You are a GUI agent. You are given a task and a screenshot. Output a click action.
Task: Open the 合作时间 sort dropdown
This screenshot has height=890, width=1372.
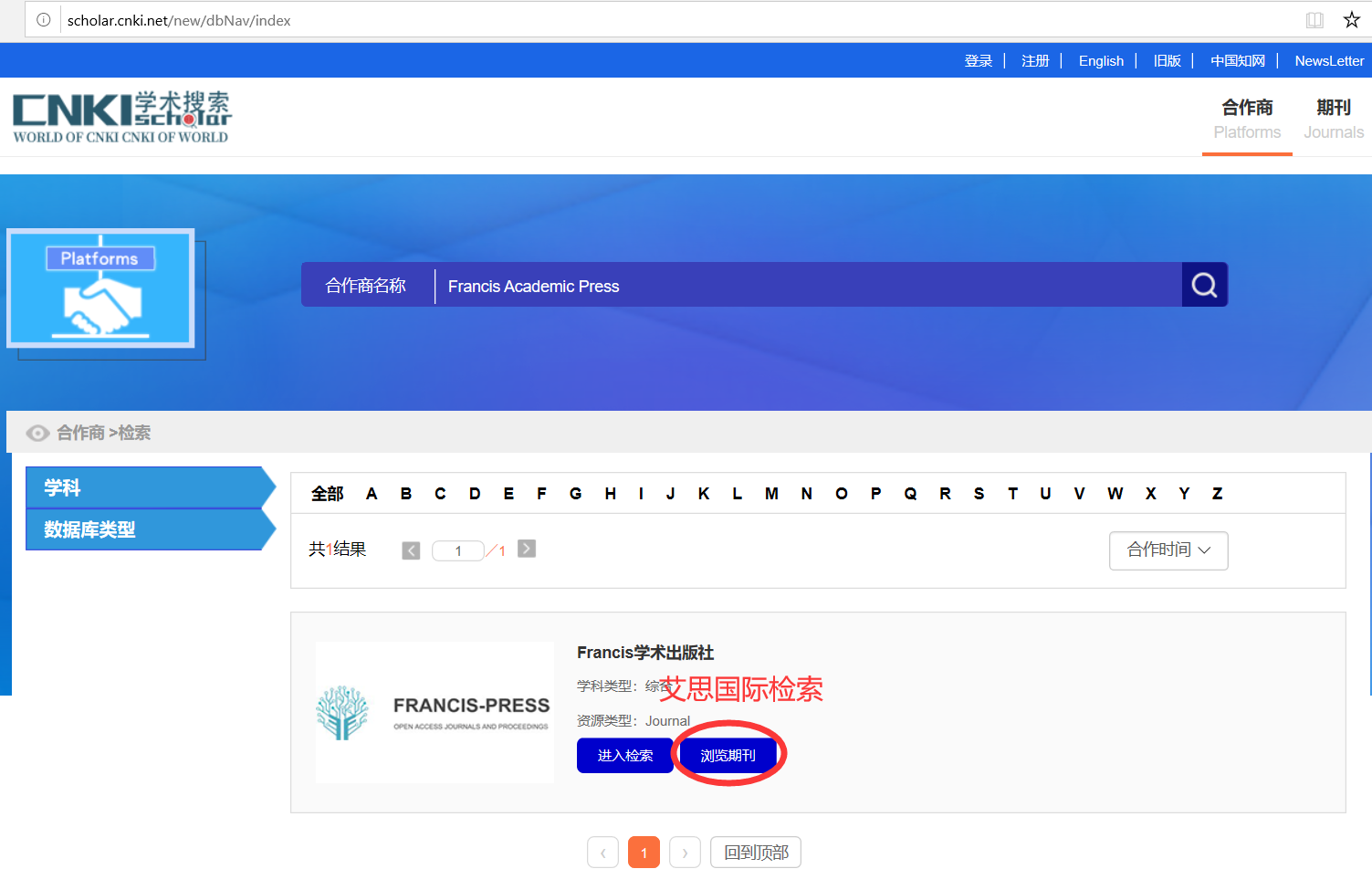coord(1168,550)
